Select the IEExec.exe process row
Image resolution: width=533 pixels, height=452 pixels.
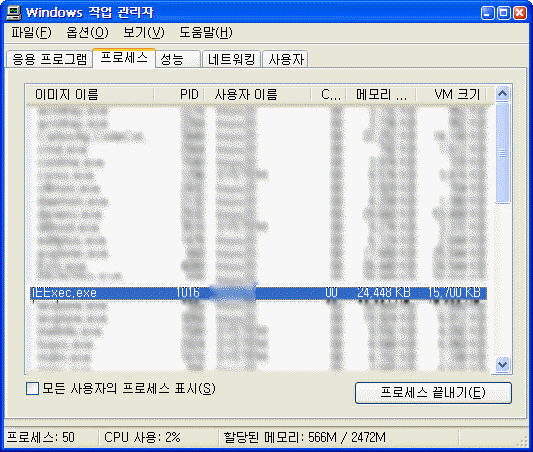tap(258, 293)
